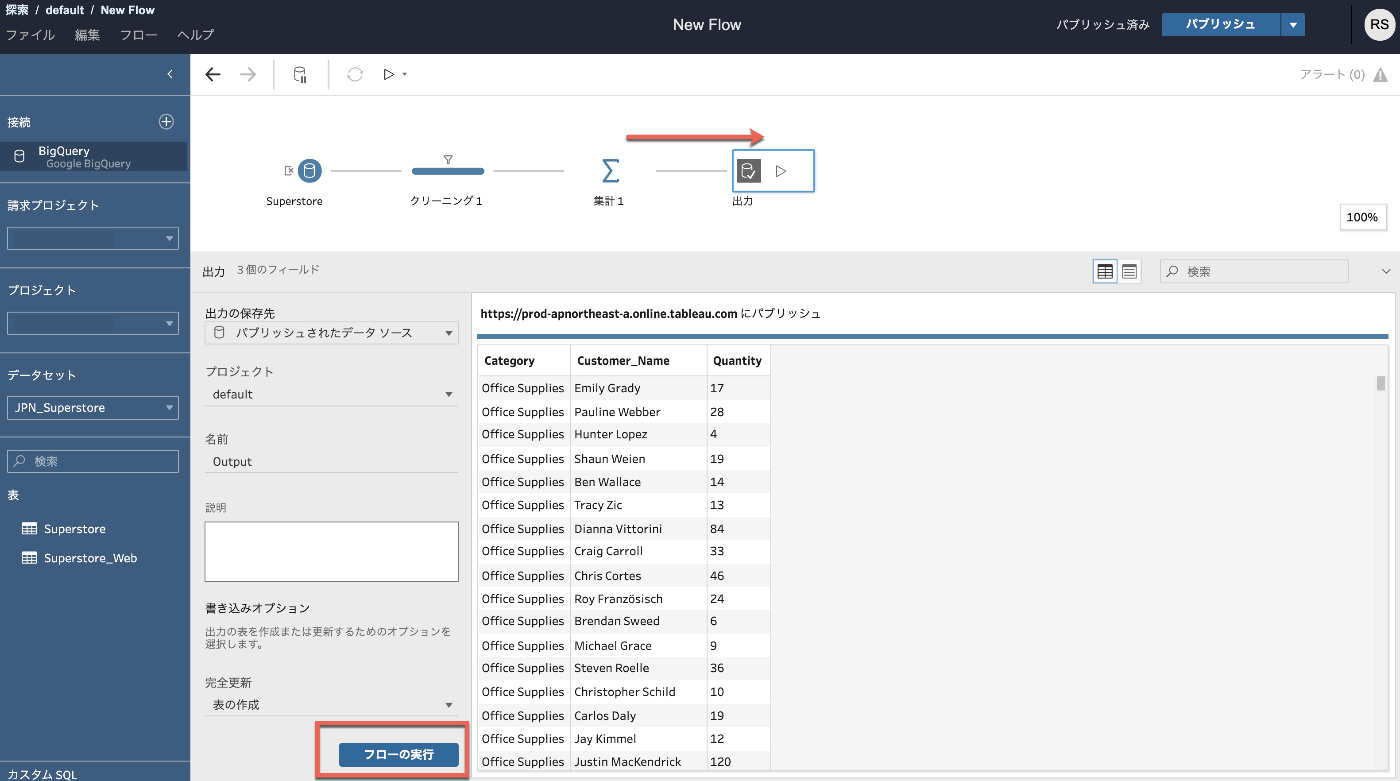The height and width of the screenshot is (781, 1400).
Task: Open the 編集 menu
Action: click(87, 35)
